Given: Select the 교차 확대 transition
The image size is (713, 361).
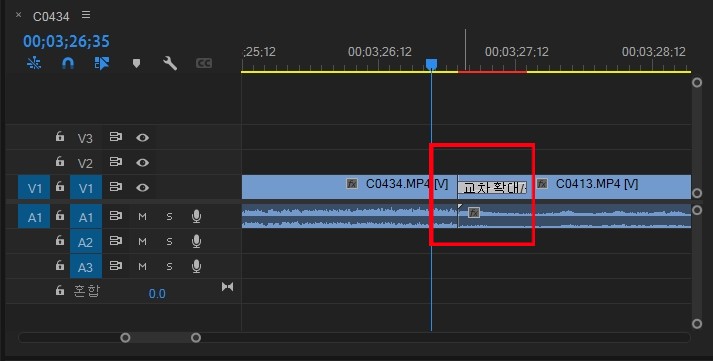Looking at the screenshot, I should [492, 187].
